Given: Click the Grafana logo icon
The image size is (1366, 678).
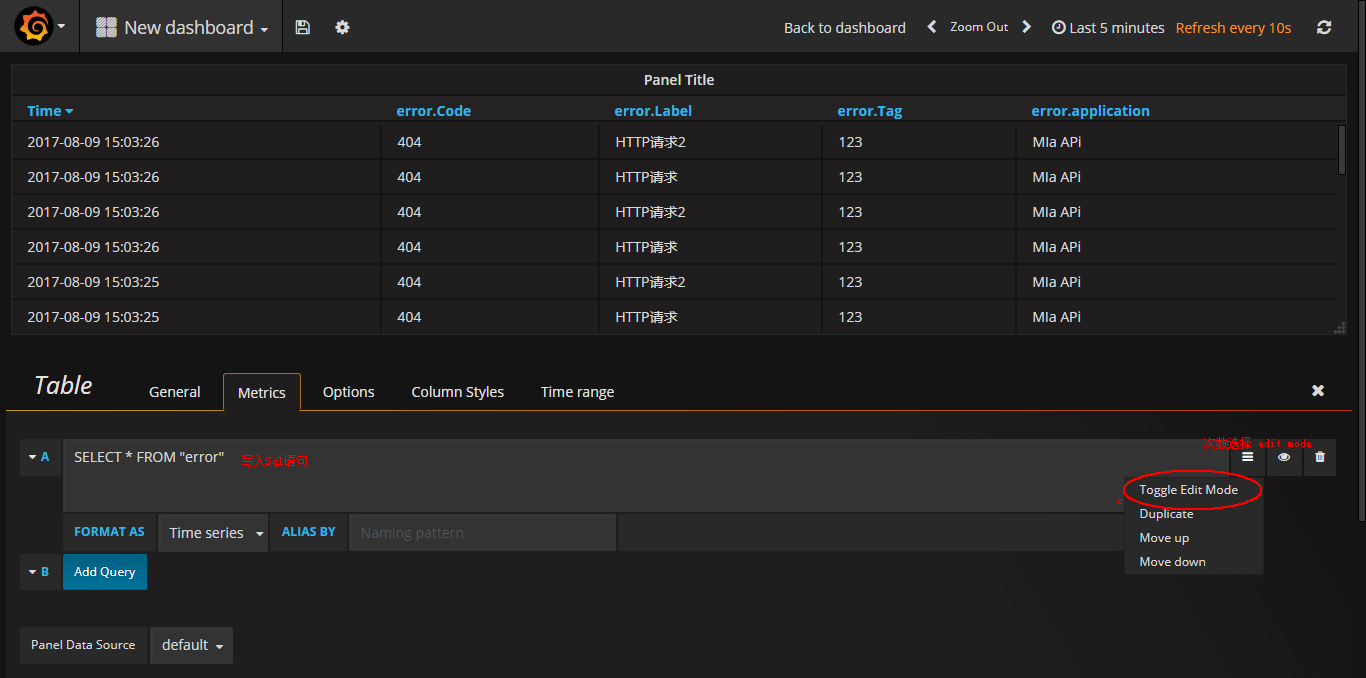Looking at the screenshot, I should coord(34,27).
